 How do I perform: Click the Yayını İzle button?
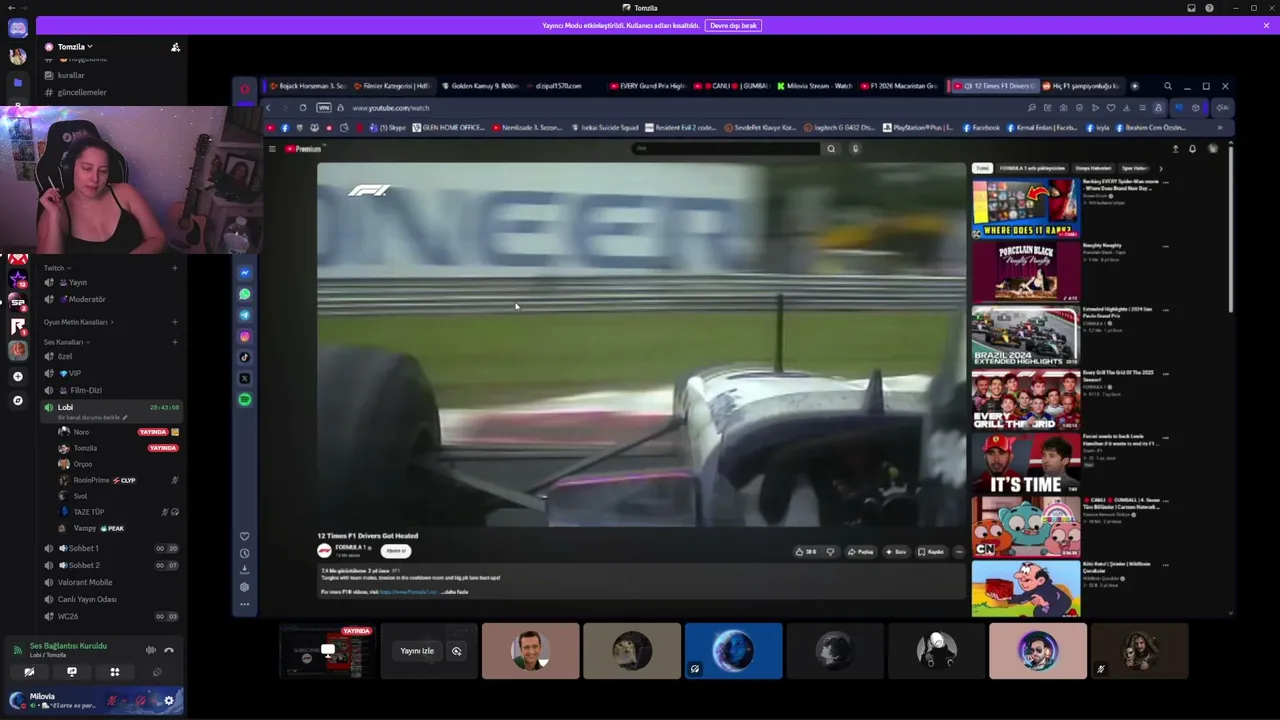coord(417,651)
